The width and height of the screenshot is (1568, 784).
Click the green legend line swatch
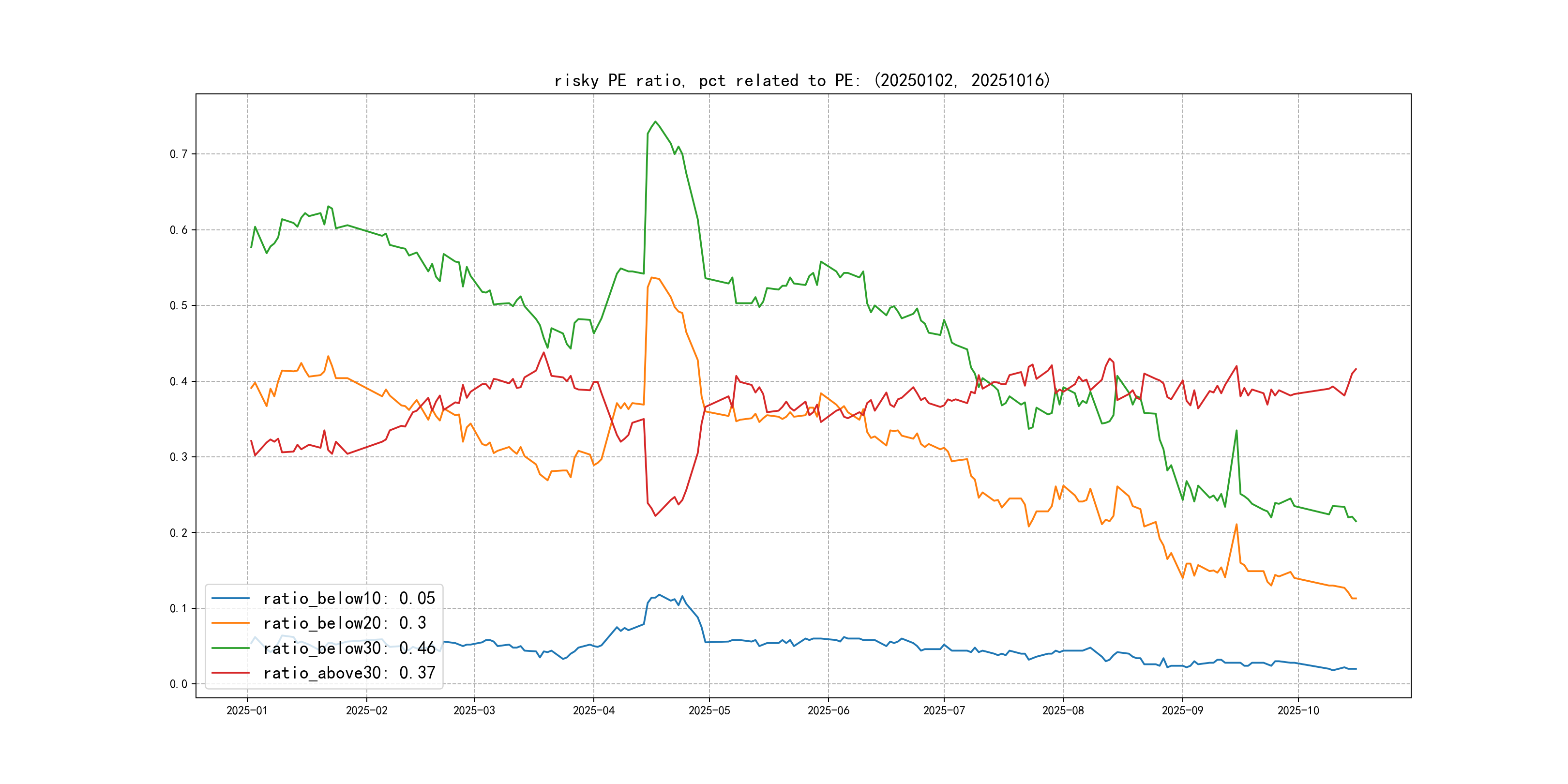click(230, 648)
